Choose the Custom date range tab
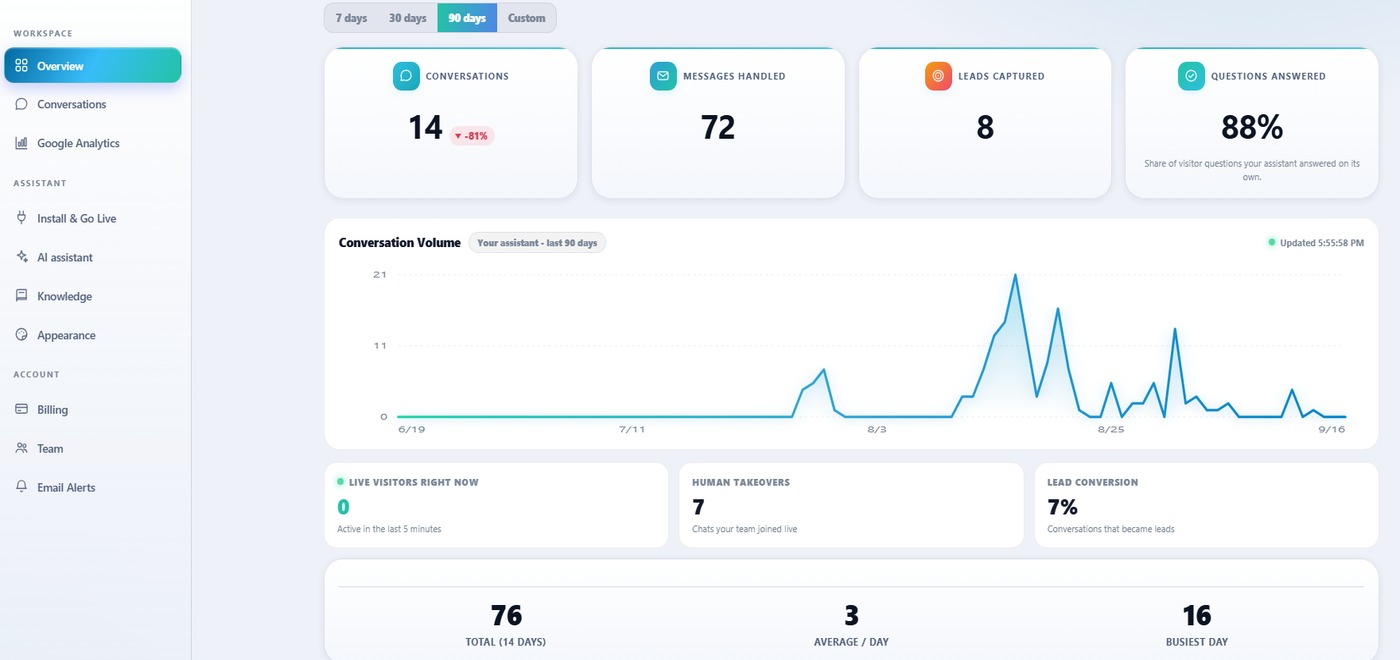This screenshot has height=660, width=1400. pyautogui.click(x=526, y=18)
